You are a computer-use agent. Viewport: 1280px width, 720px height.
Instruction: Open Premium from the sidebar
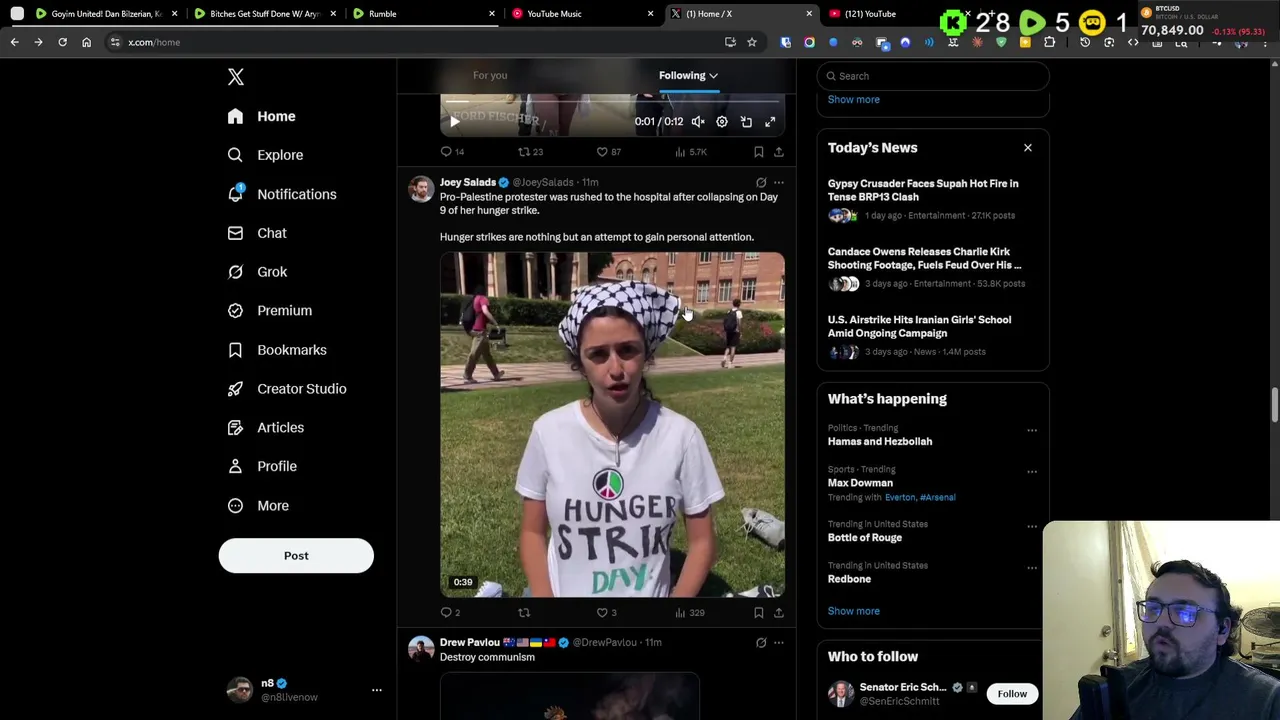(270, 310)
